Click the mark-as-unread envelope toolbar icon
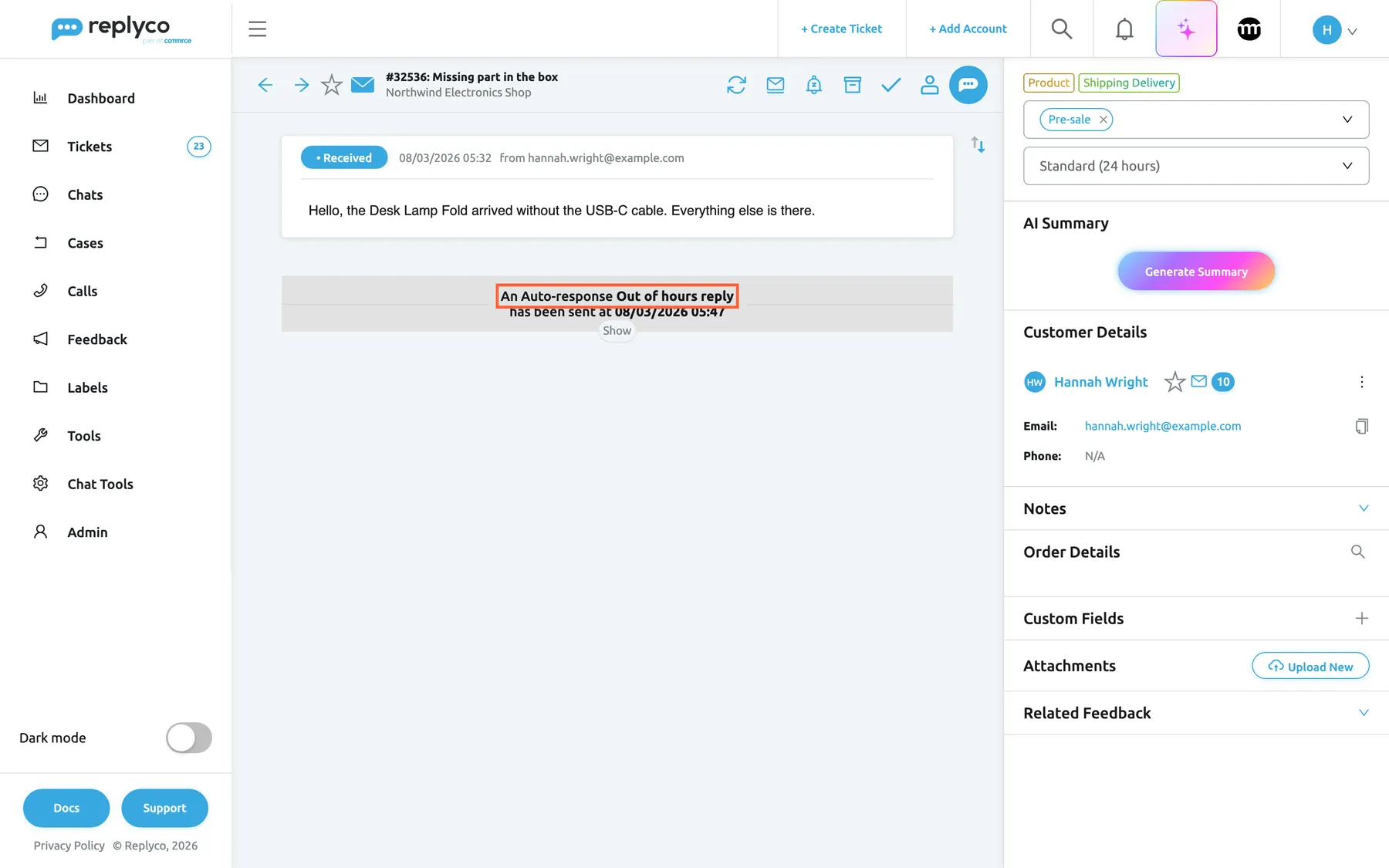Screen dimensions: 1389x868 [x=776, y=85]
